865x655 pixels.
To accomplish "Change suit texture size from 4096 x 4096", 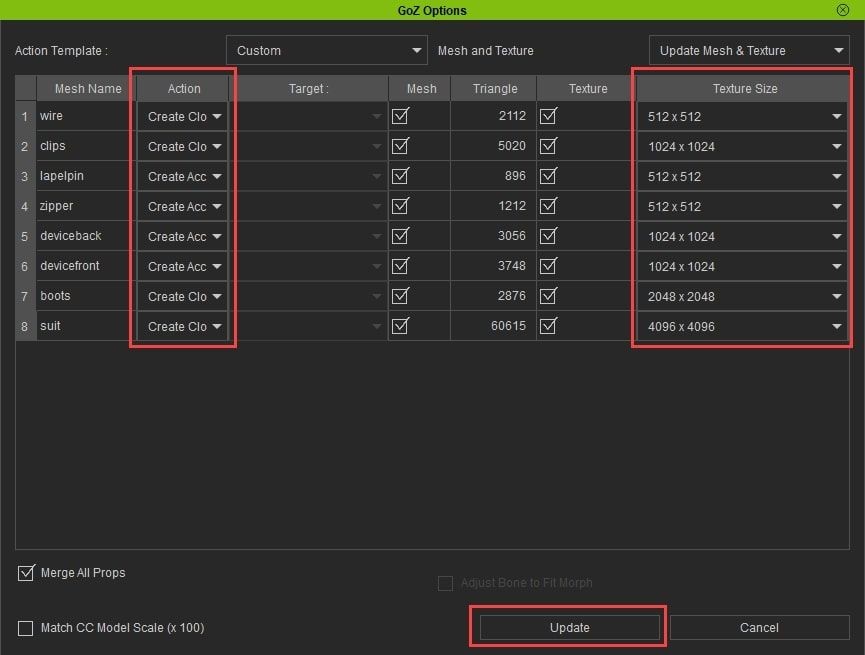I will (x=743, y=327).
